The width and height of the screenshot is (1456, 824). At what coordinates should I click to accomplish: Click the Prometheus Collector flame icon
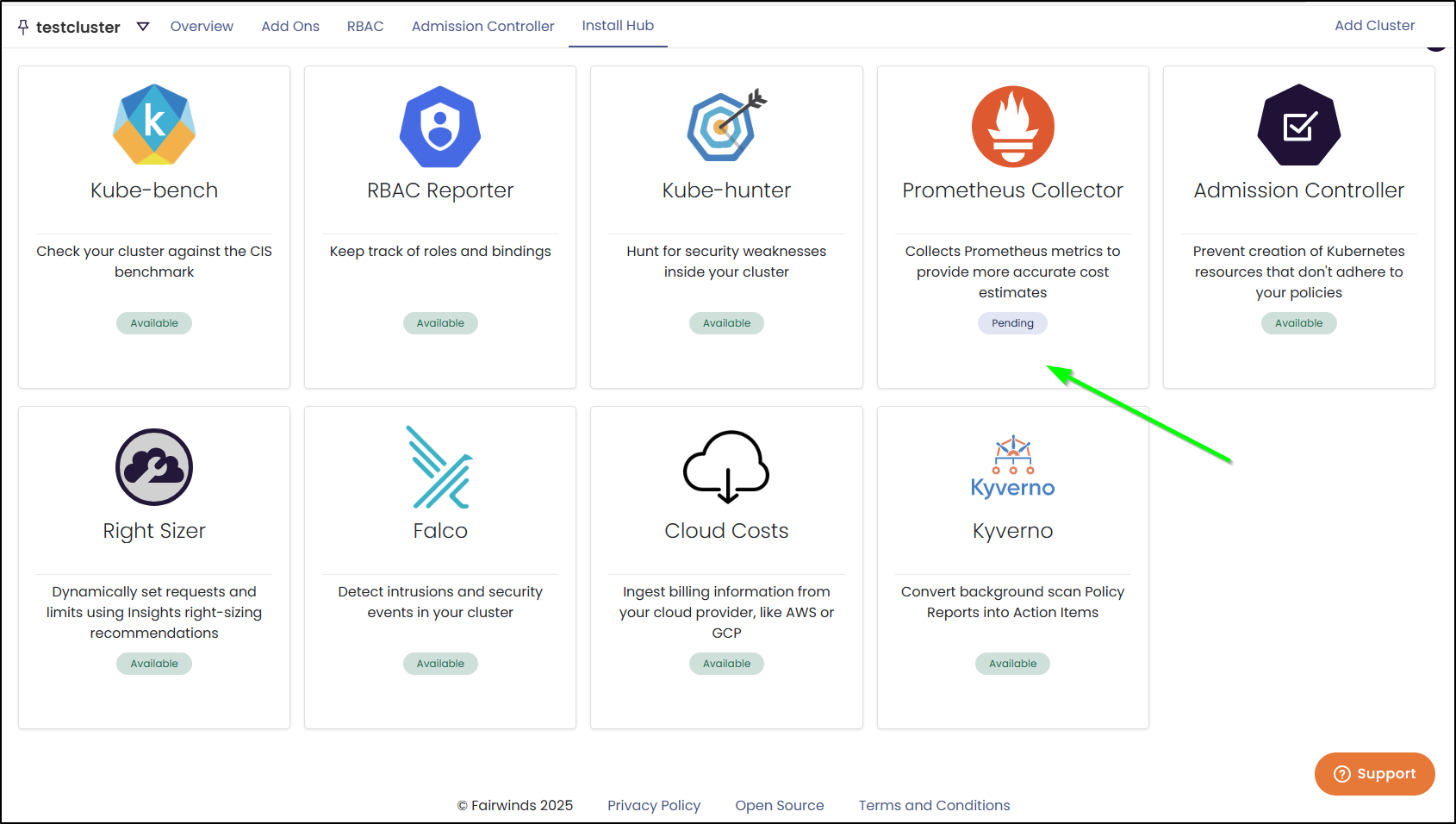[x=1012, y=127]
